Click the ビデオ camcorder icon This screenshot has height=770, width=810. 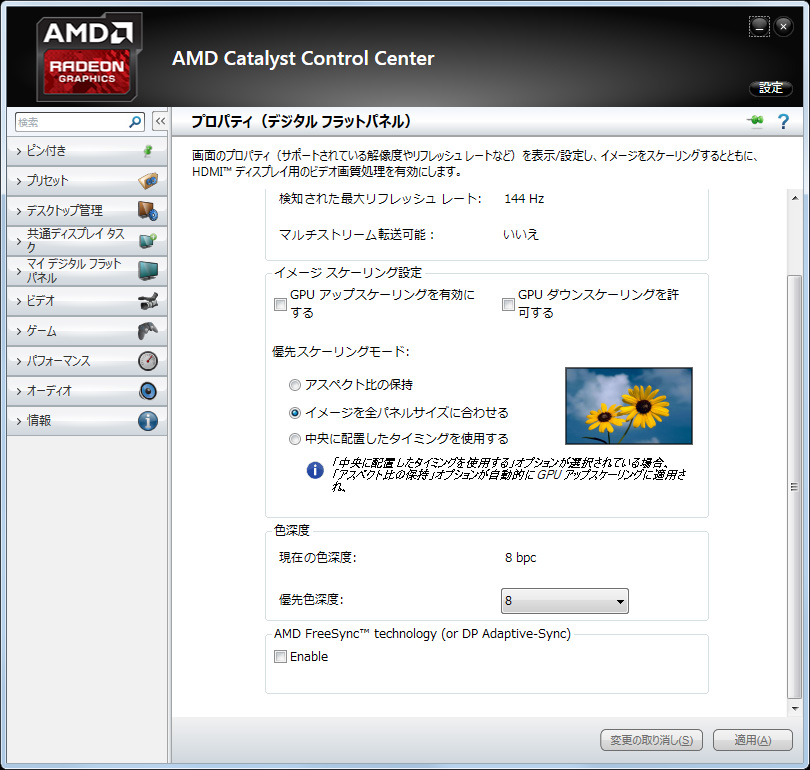(148, 301)
